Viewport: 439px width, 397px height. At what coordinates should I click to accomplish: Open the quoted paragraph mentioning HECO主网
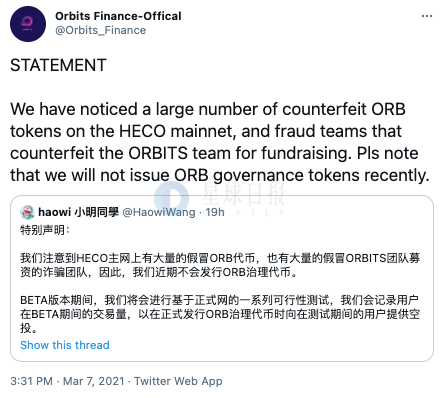220,265
